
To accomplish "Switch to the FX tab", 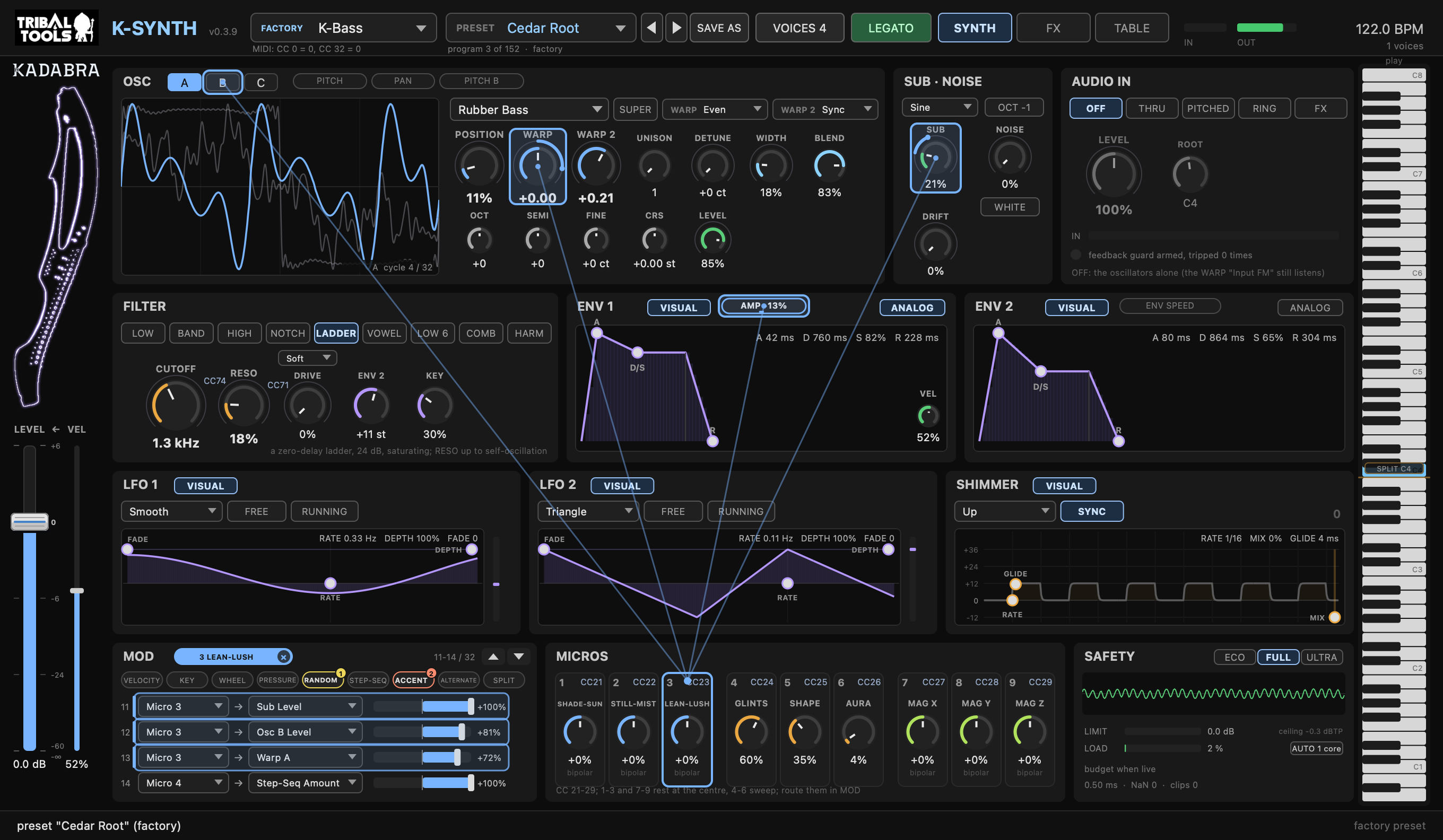I will point(1053,28).
